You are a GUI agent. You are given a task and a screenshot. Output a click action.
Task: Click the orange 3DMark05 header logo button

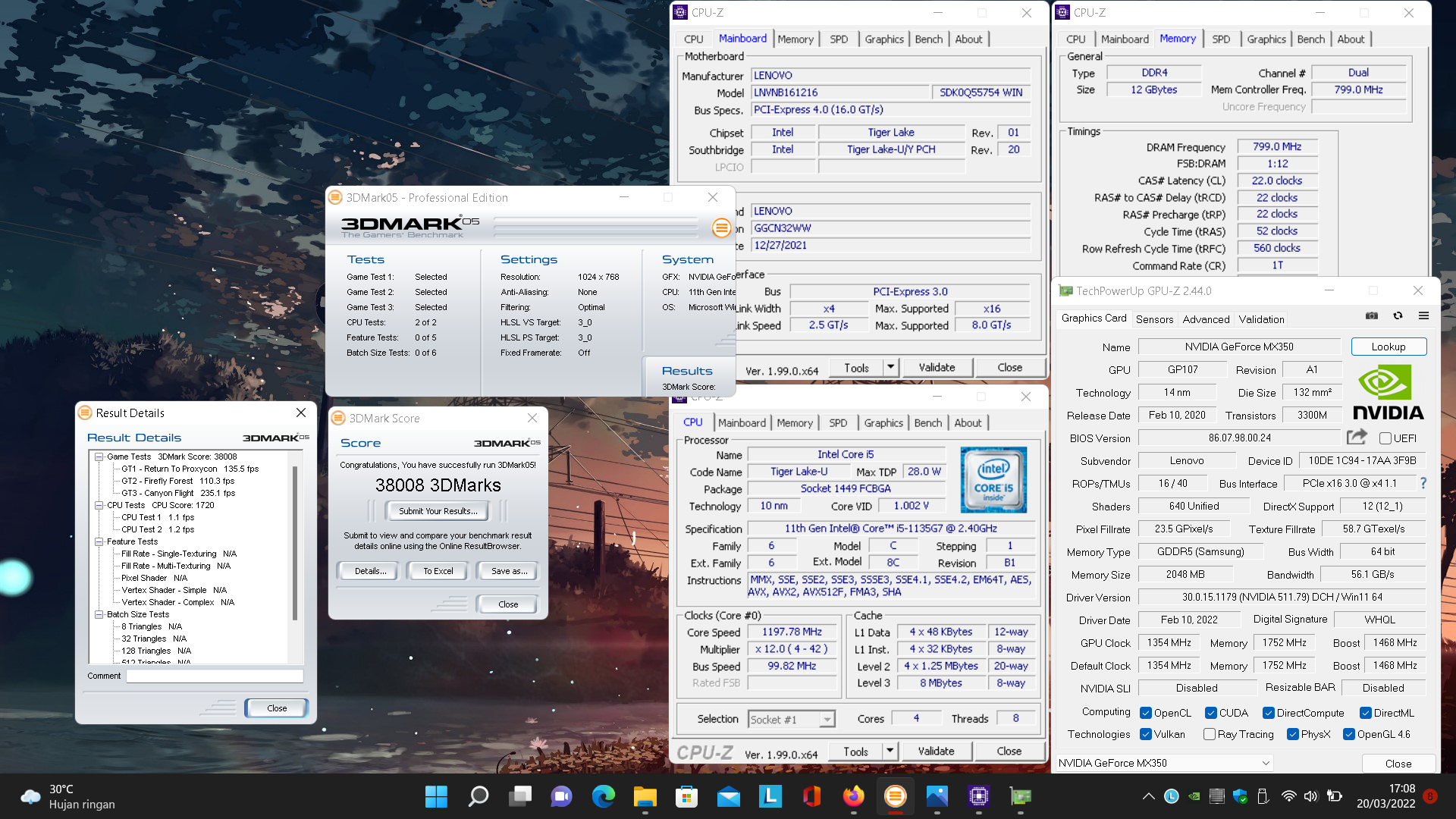tap(721, 227)
